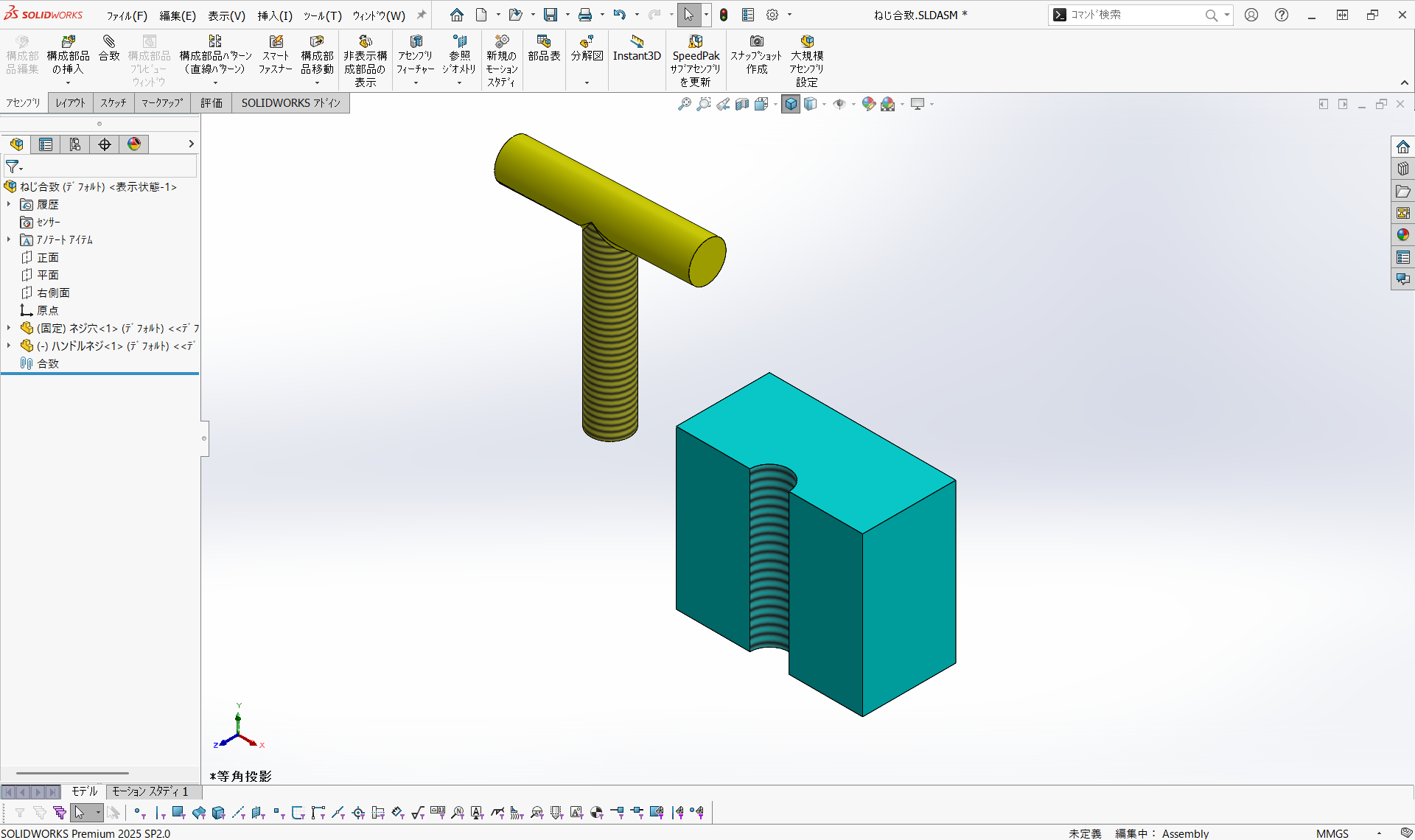Open dropdown arrow under 構成部品の挿入

(68, 83)
